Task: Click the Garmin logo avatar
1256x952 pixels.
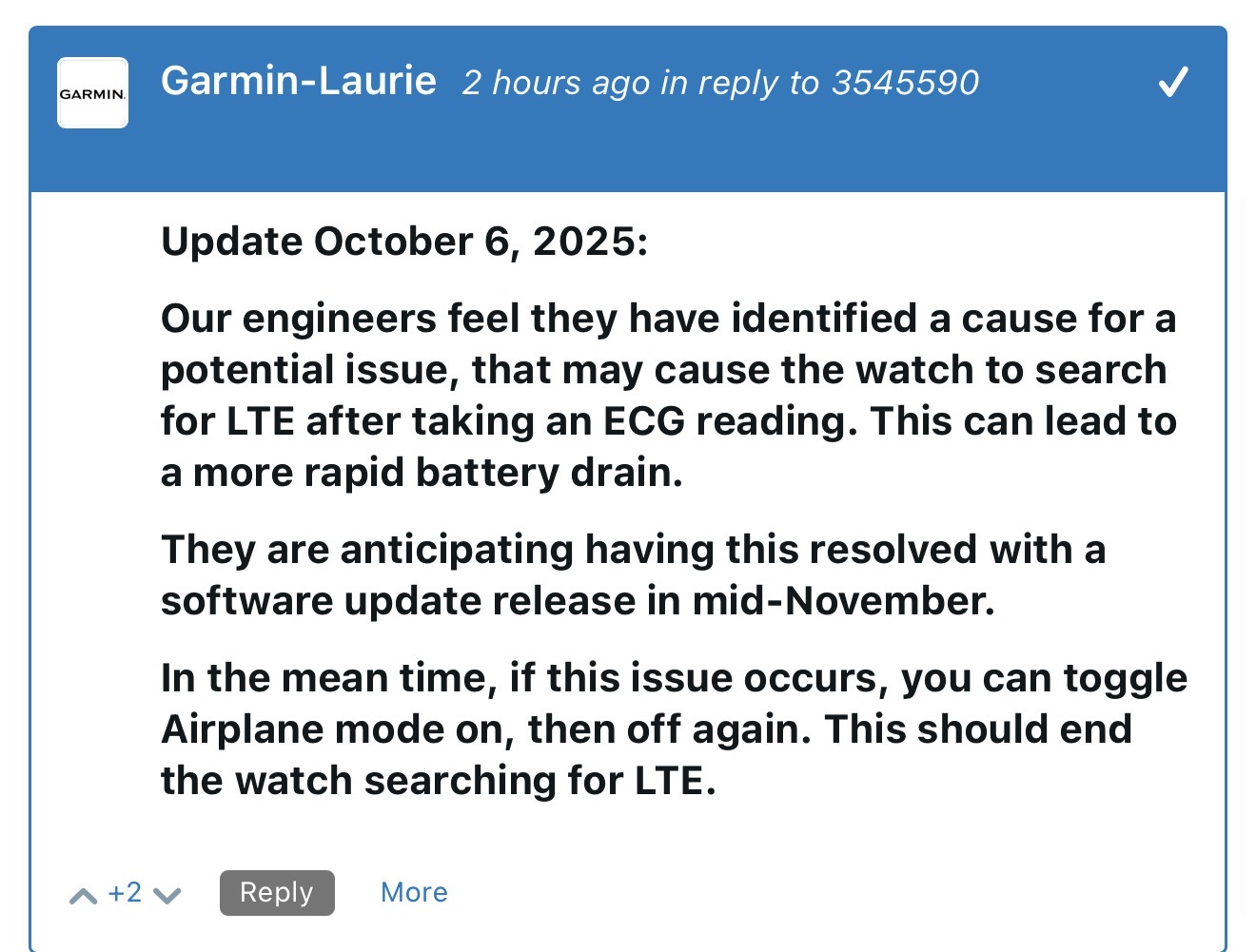Action: tap(92, 93)
